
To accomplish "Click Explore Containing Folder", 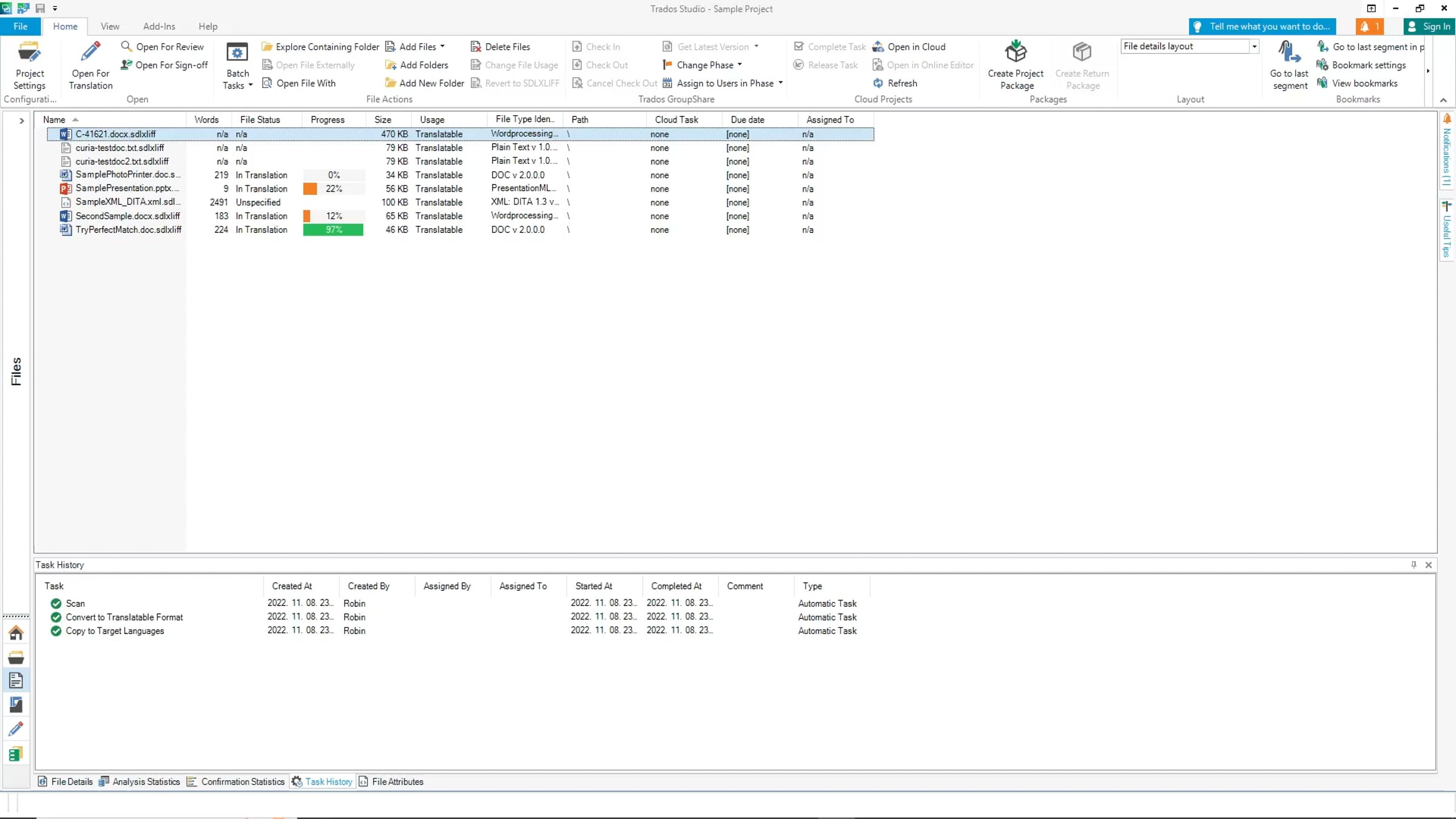I will coord(320,47).
